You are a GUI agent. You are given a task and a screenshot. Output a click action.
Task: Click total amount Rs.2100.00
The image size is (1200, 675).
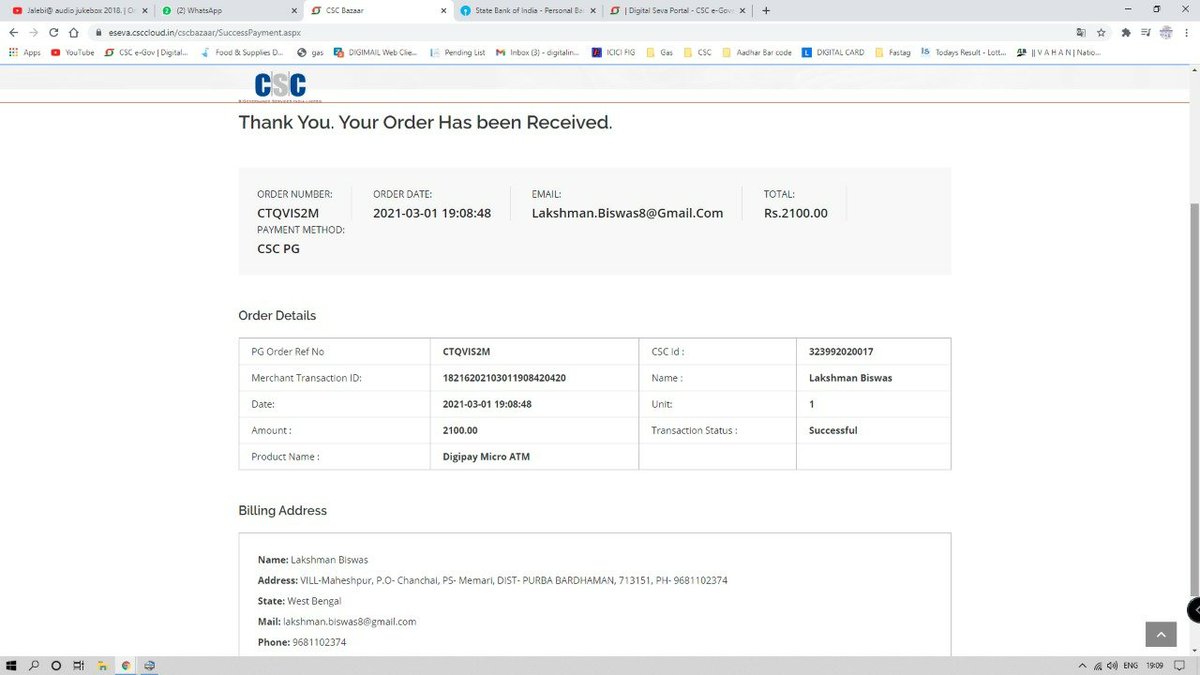click(x=796, y=213)
